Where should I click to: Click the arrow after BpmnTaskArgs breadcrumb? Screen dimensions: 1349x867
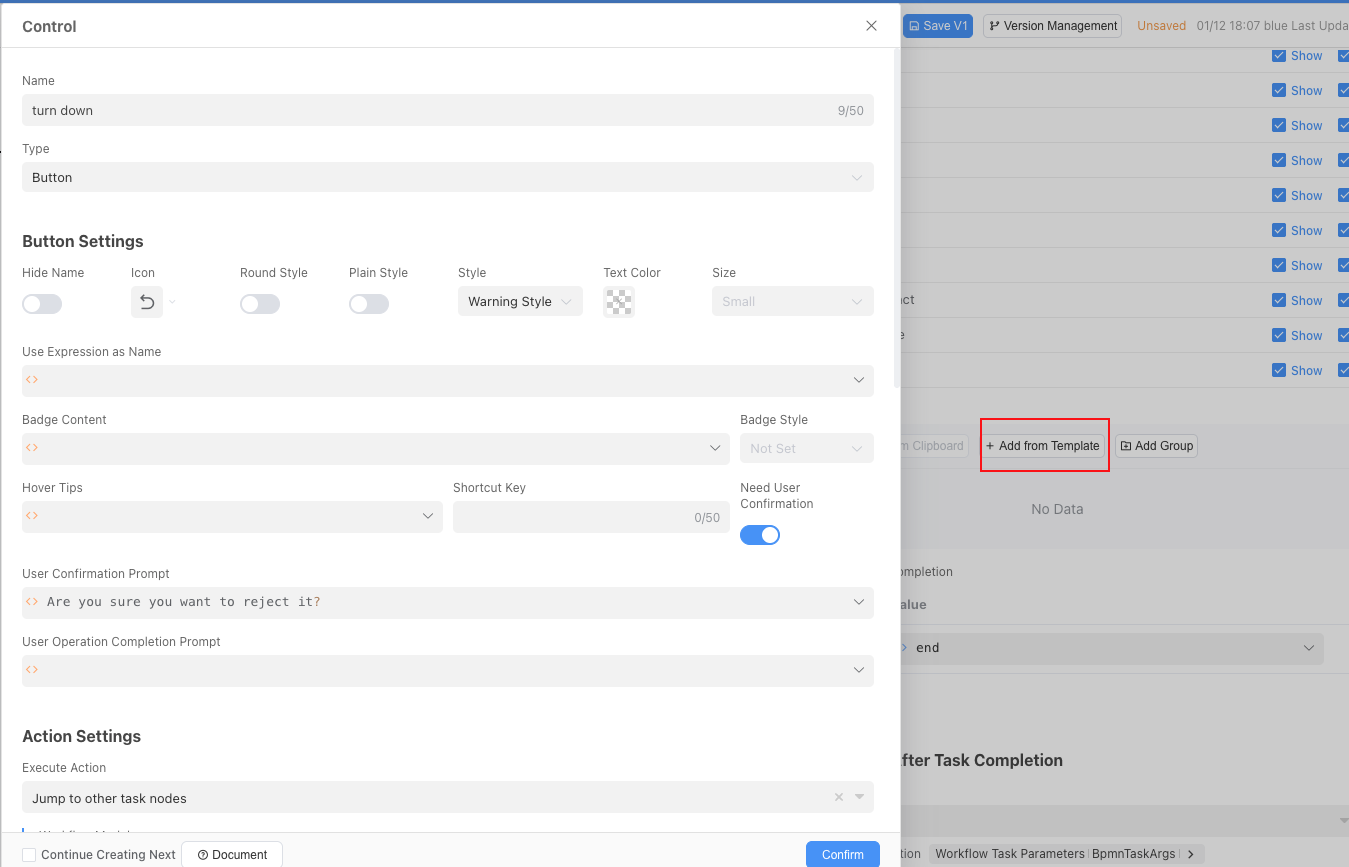[1190, 854]
